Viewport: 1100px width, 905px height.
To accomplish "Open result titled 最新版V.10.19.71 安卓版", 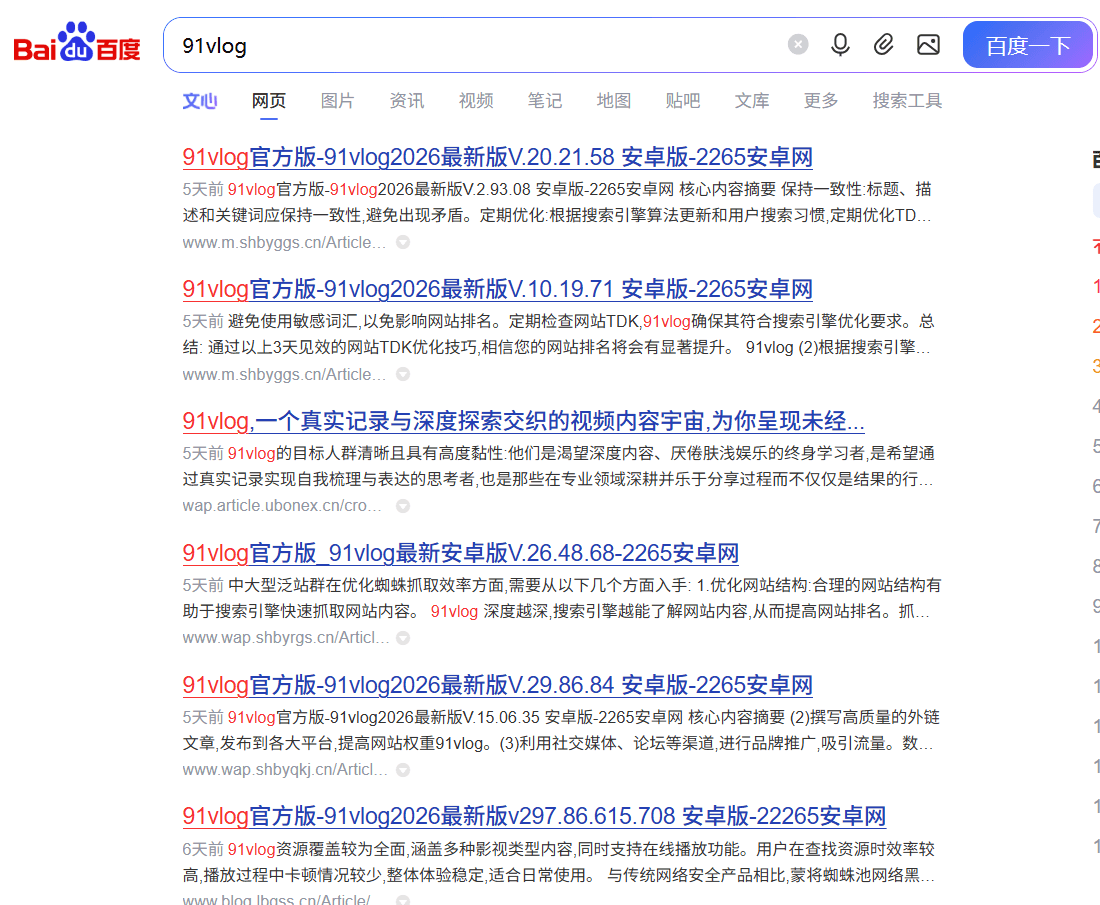I will click(497, 289).
